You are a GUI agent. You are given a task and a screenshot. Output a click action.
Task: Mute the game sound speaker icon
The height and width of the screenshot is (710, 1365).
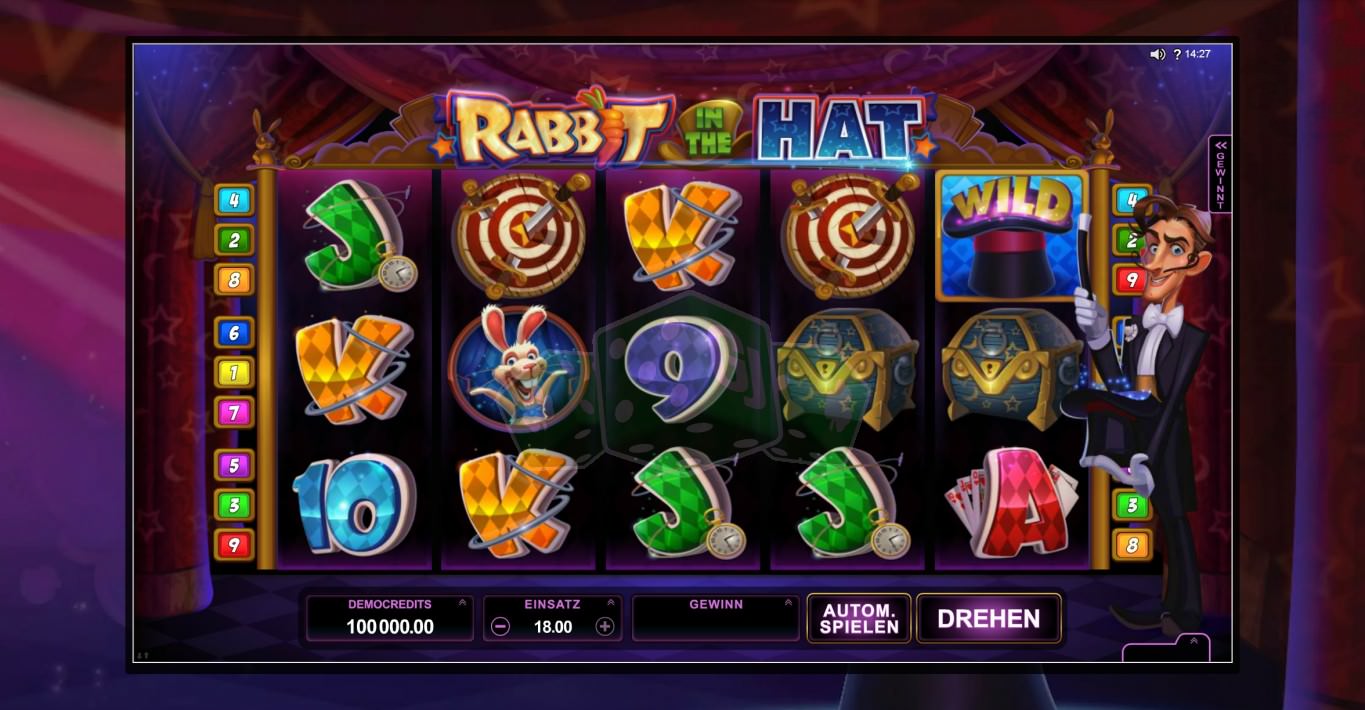pyautogui.click(x=1157, y=54)
